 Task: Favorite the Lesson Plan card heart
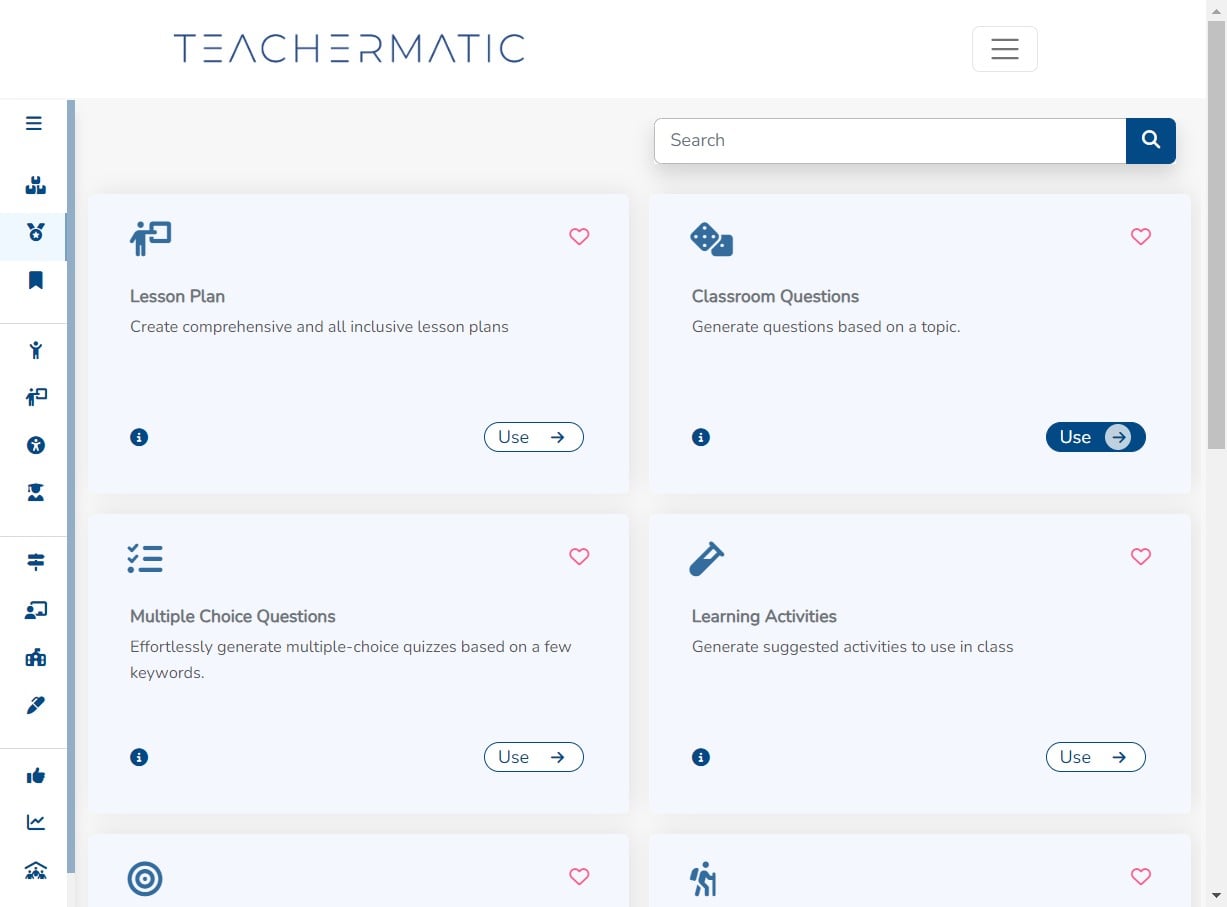[x=579, y=237]
